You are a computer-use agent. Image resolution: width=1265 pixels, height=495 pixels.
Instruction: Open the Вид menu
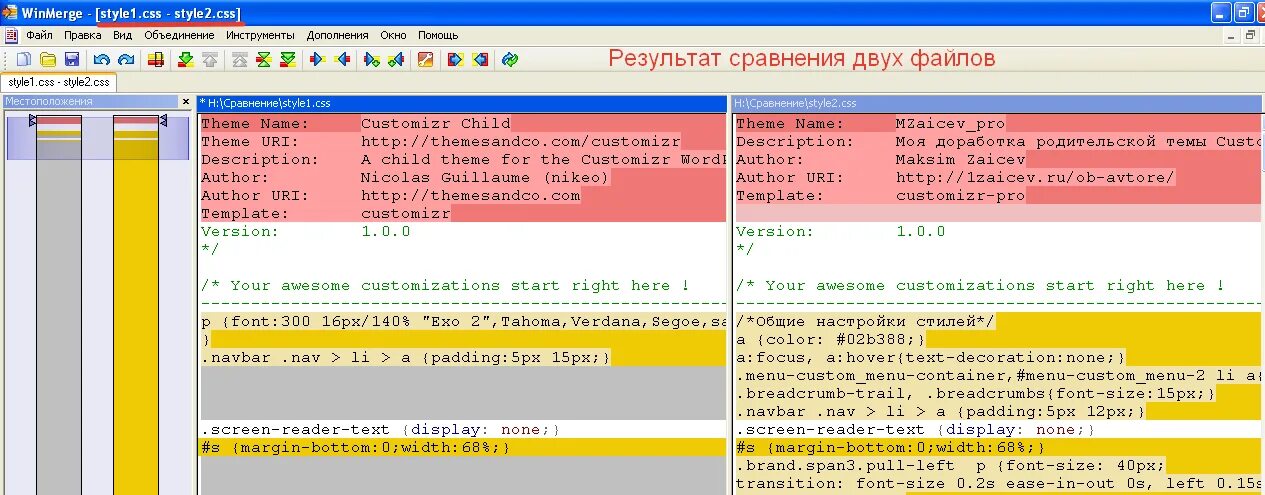pyautogui.click(x=123, y=35)
